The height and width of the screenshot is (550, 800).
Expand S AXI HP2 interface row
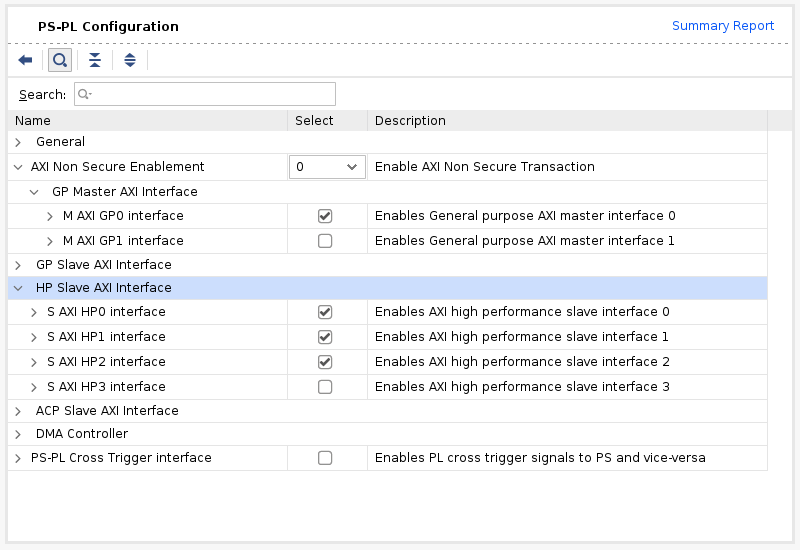click(x=34, y=362)
